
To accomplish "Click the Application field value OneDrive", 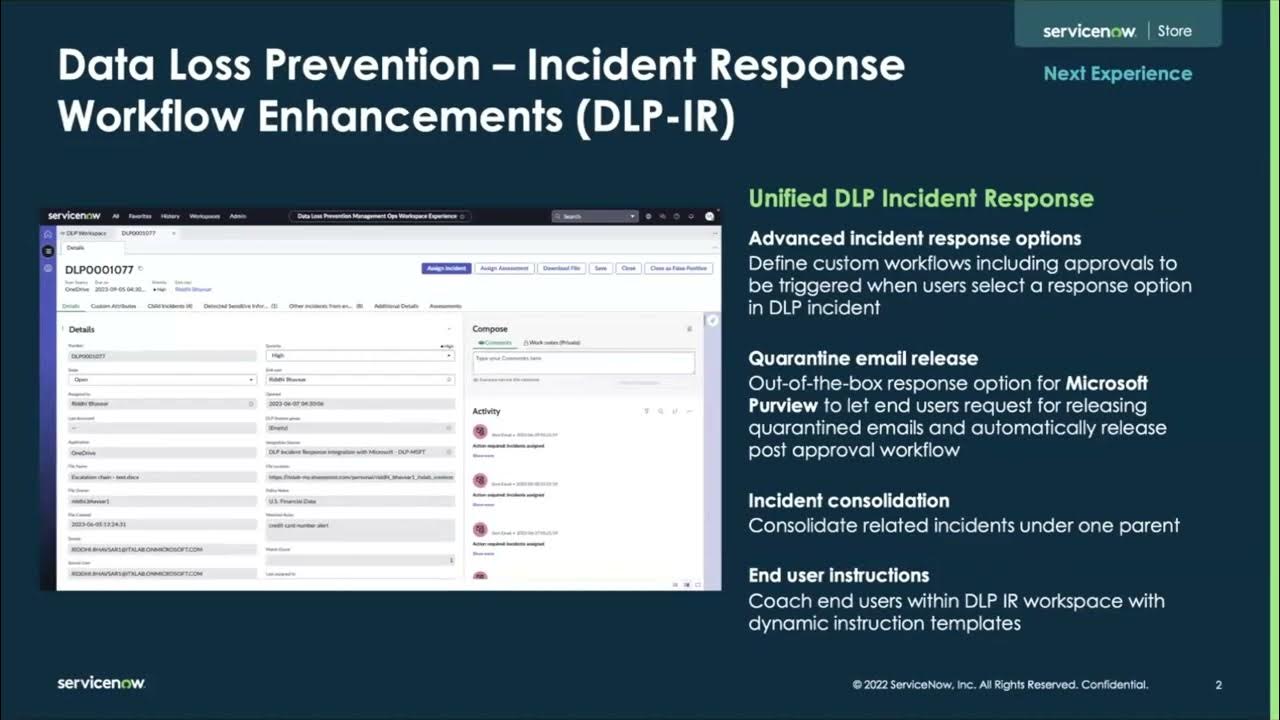I will (x=162, y=452).
